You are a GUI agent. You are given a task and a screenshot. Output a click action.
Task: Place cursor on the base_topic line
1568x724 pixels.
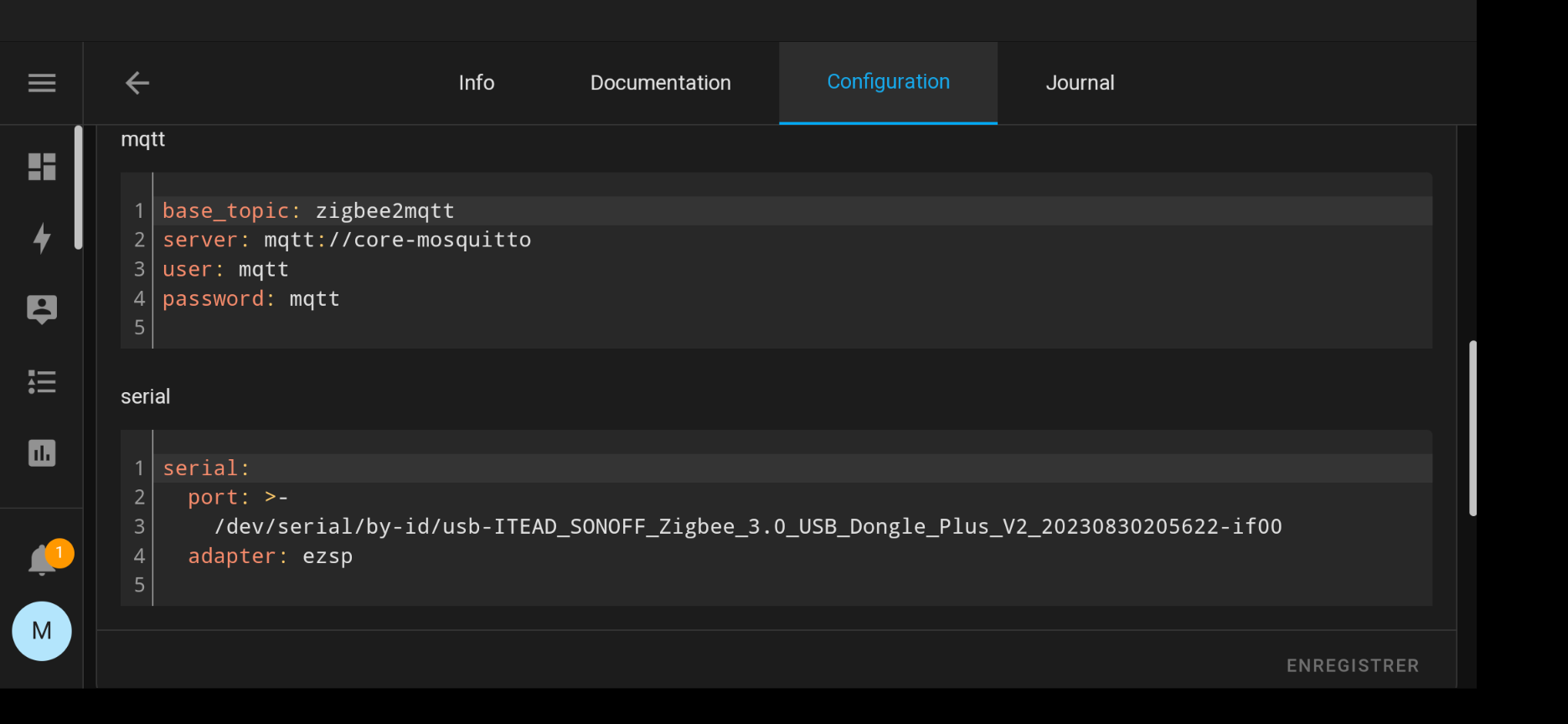(x=308, y=211)
